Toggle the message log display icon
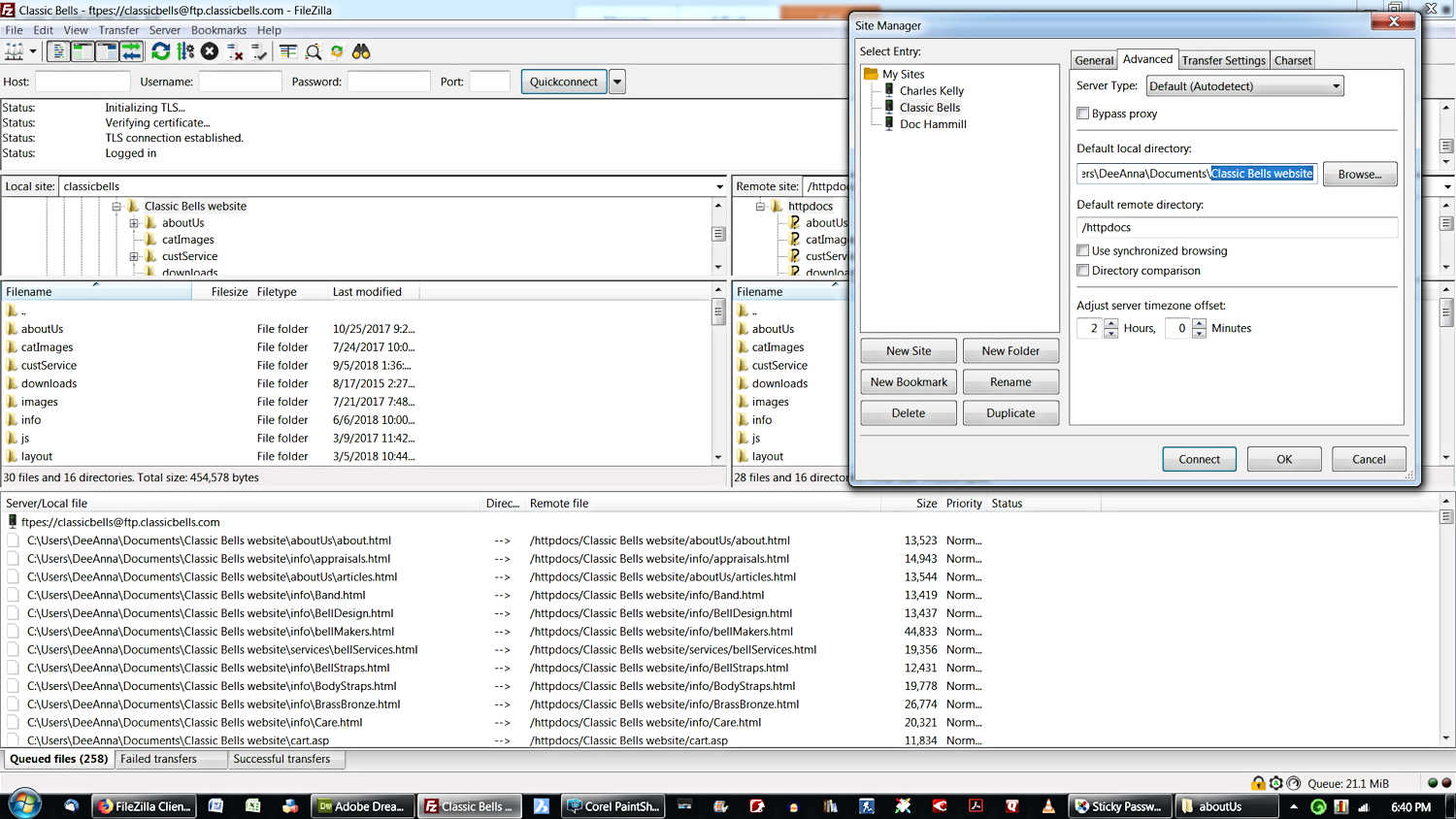 (x=58, y=51)
